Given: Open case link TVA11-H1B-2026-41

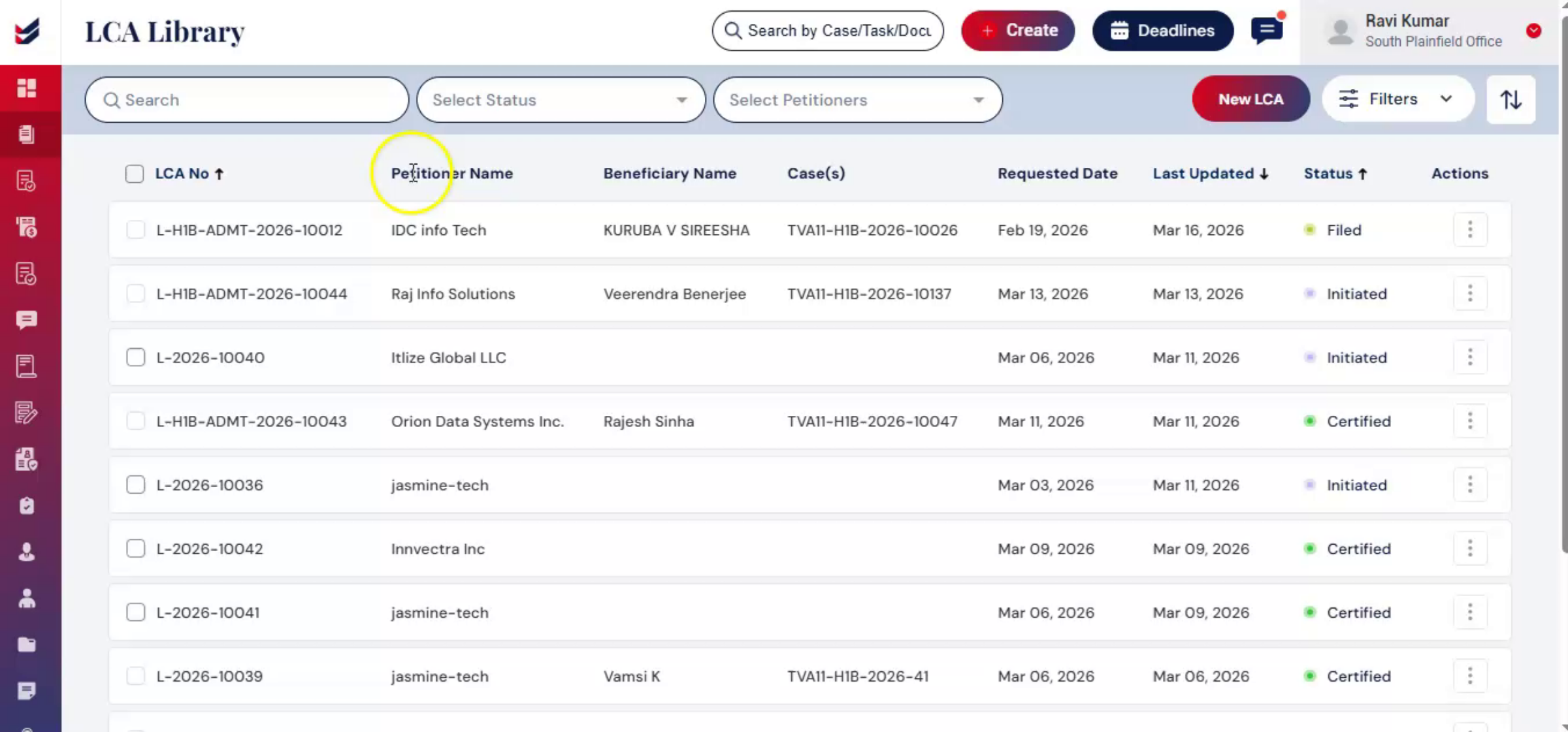Looking at the screenshot, I should (x=858, y=676).
